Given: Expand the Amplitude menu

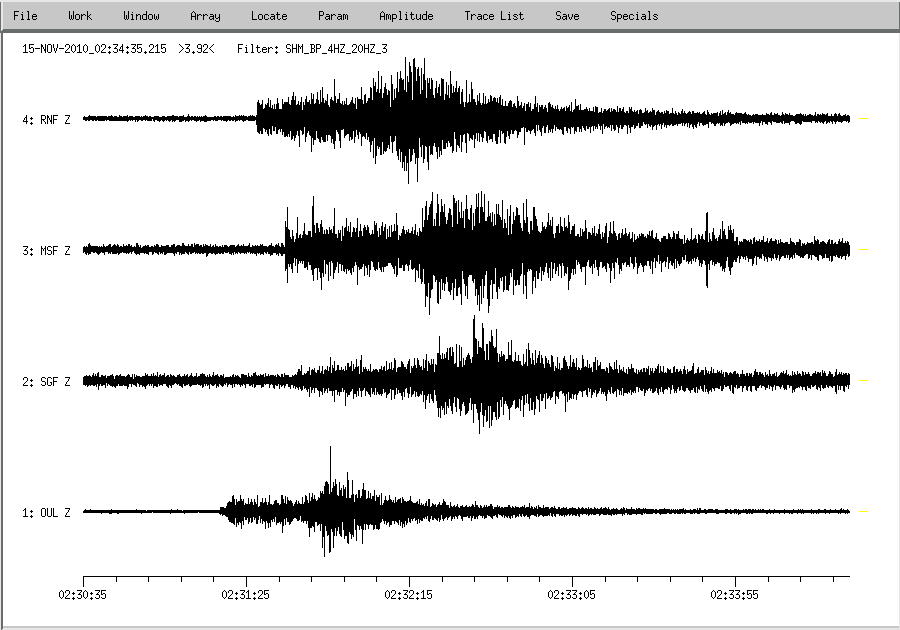Looking at the screenshot, I should pos(406,16).
